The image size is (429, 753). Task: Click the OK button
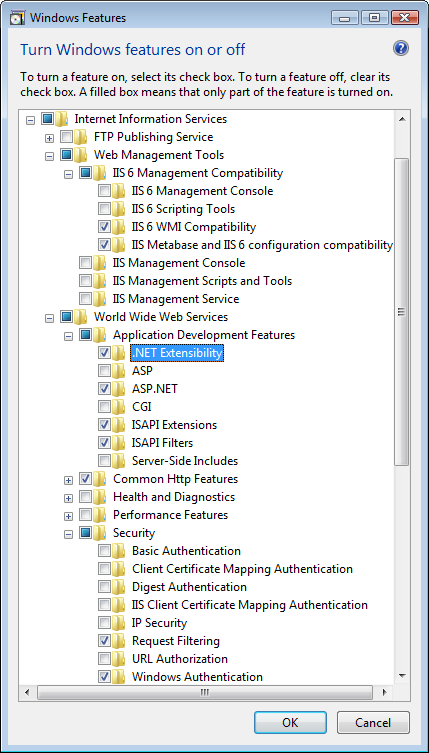tap(290, 722)
